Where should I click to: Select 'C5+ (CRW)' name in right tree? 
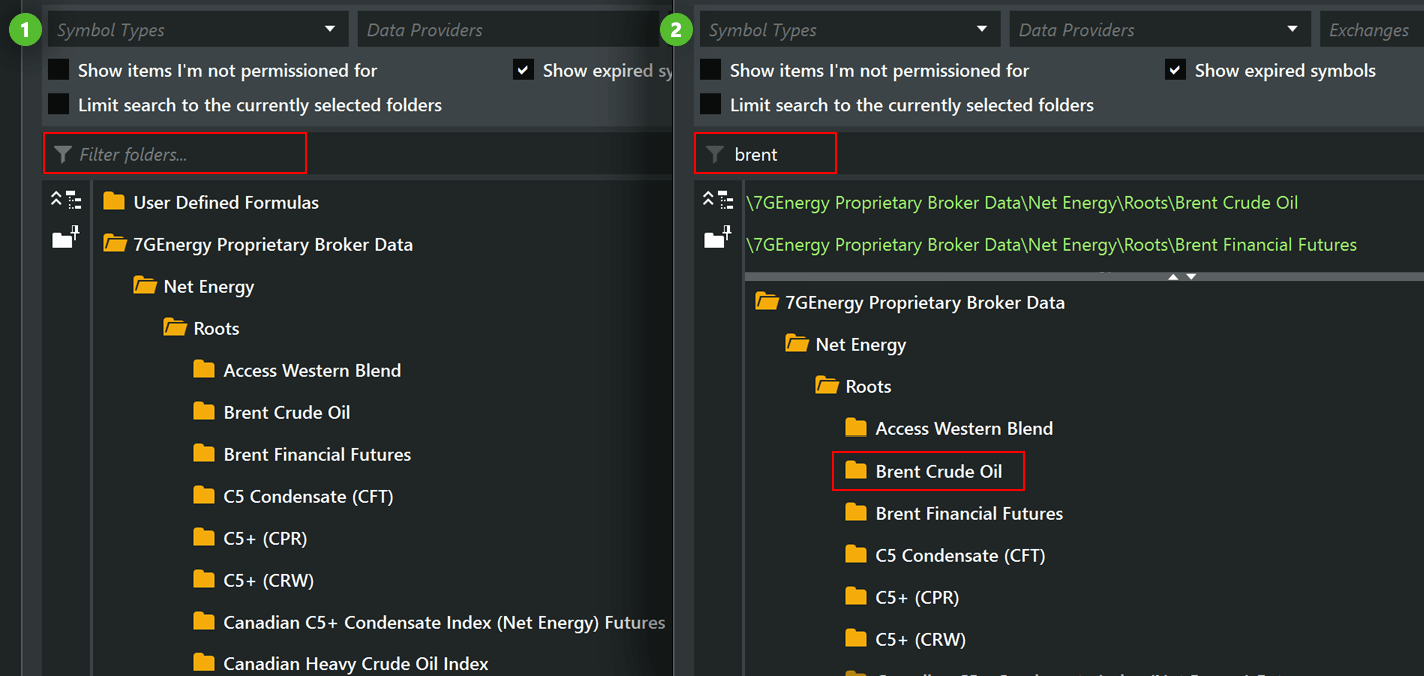tap(920, 639)
